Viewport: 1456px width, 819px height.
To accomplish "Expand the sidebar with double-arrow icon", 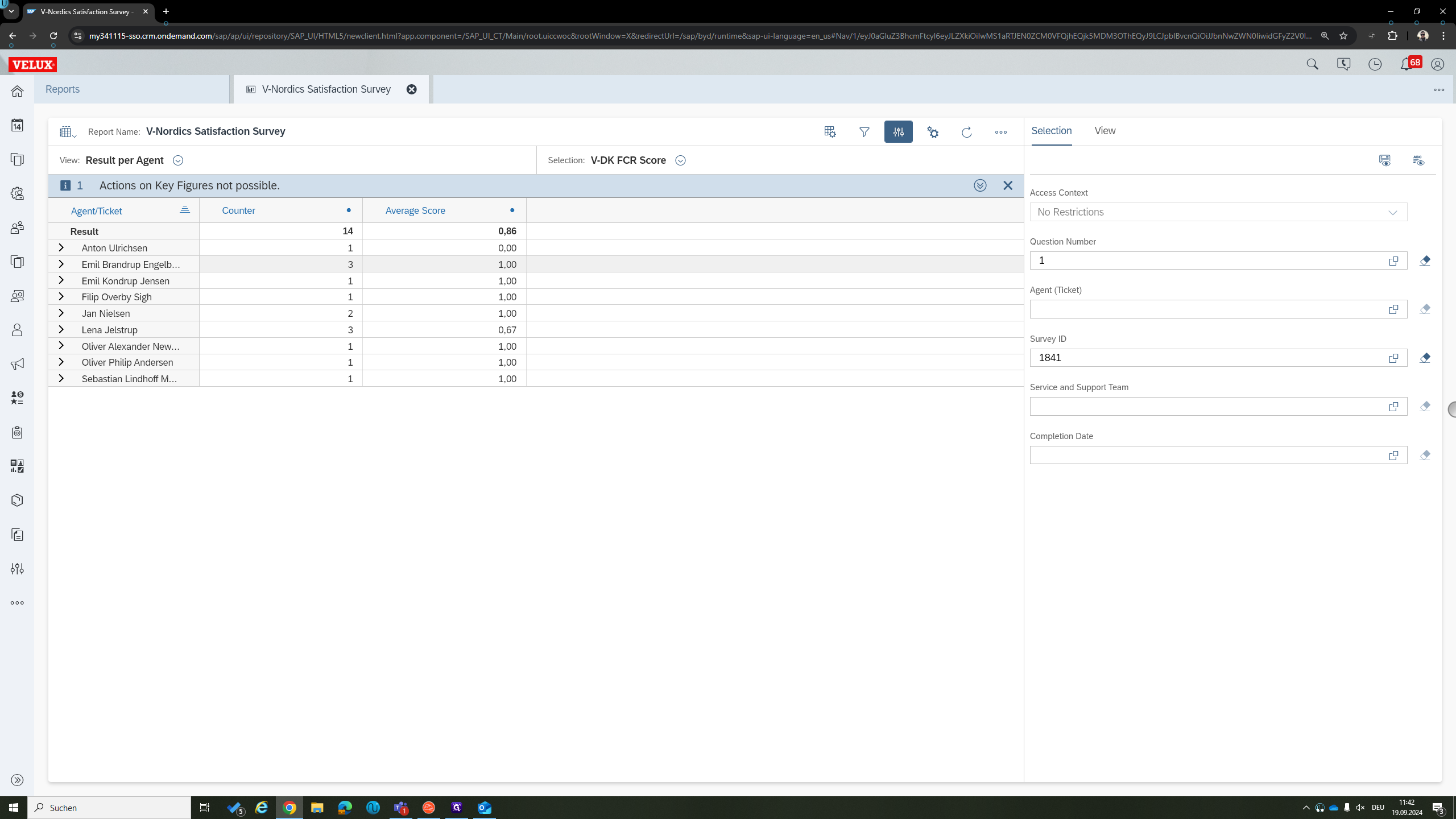I will [17, 780].
